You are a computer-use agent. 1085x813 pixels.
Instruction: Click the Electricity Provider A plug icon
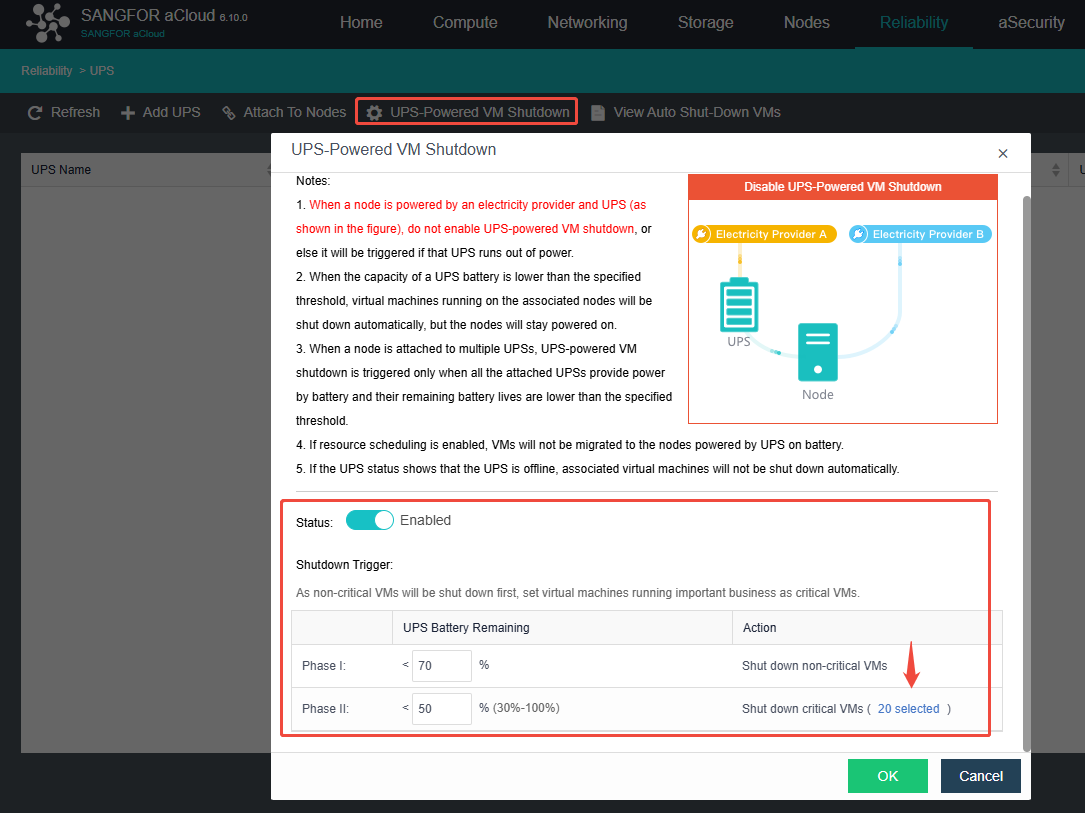(x=702, y=234)
